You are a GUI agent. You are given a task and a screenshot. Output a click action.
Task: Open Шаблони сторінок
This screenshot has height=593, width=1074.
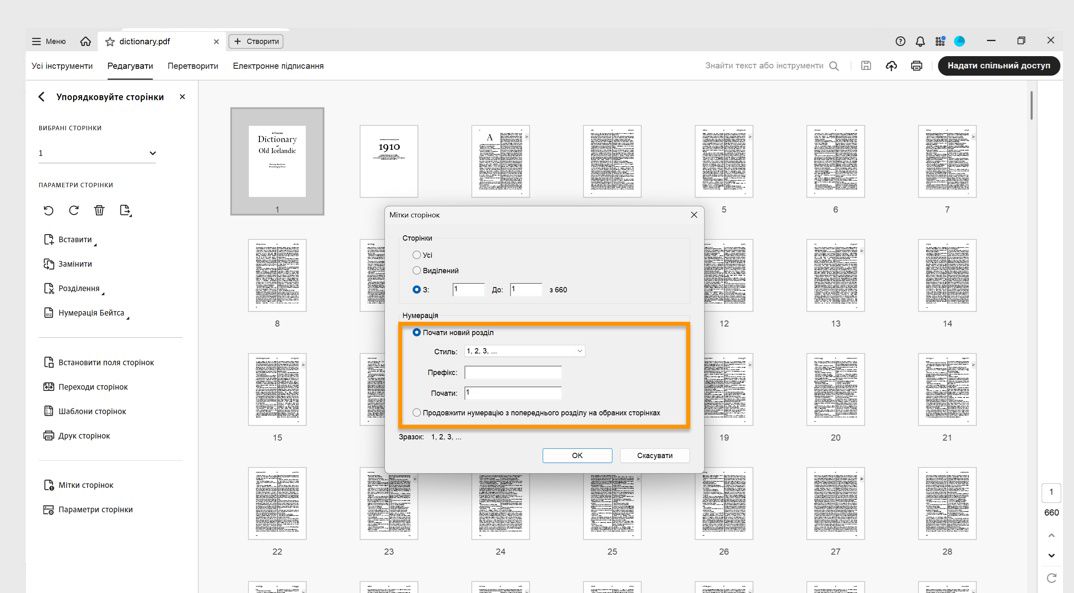(x=85, y=412)
